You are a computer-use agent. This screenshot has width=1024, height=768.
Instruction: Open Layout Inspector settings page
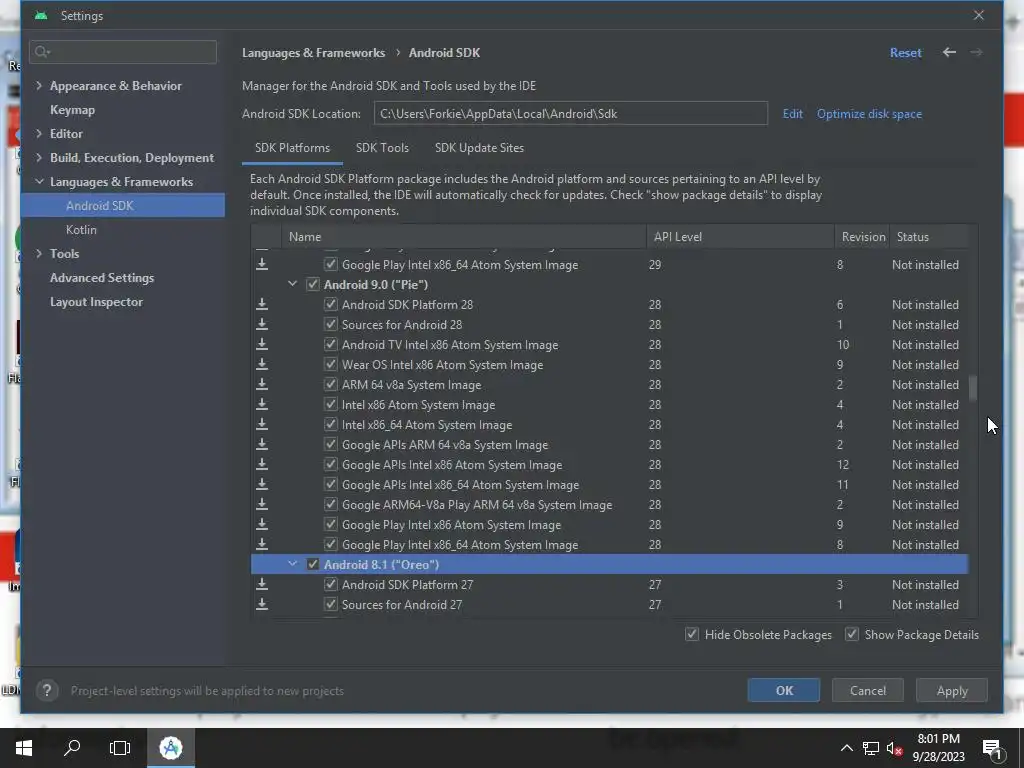point(96,302)
